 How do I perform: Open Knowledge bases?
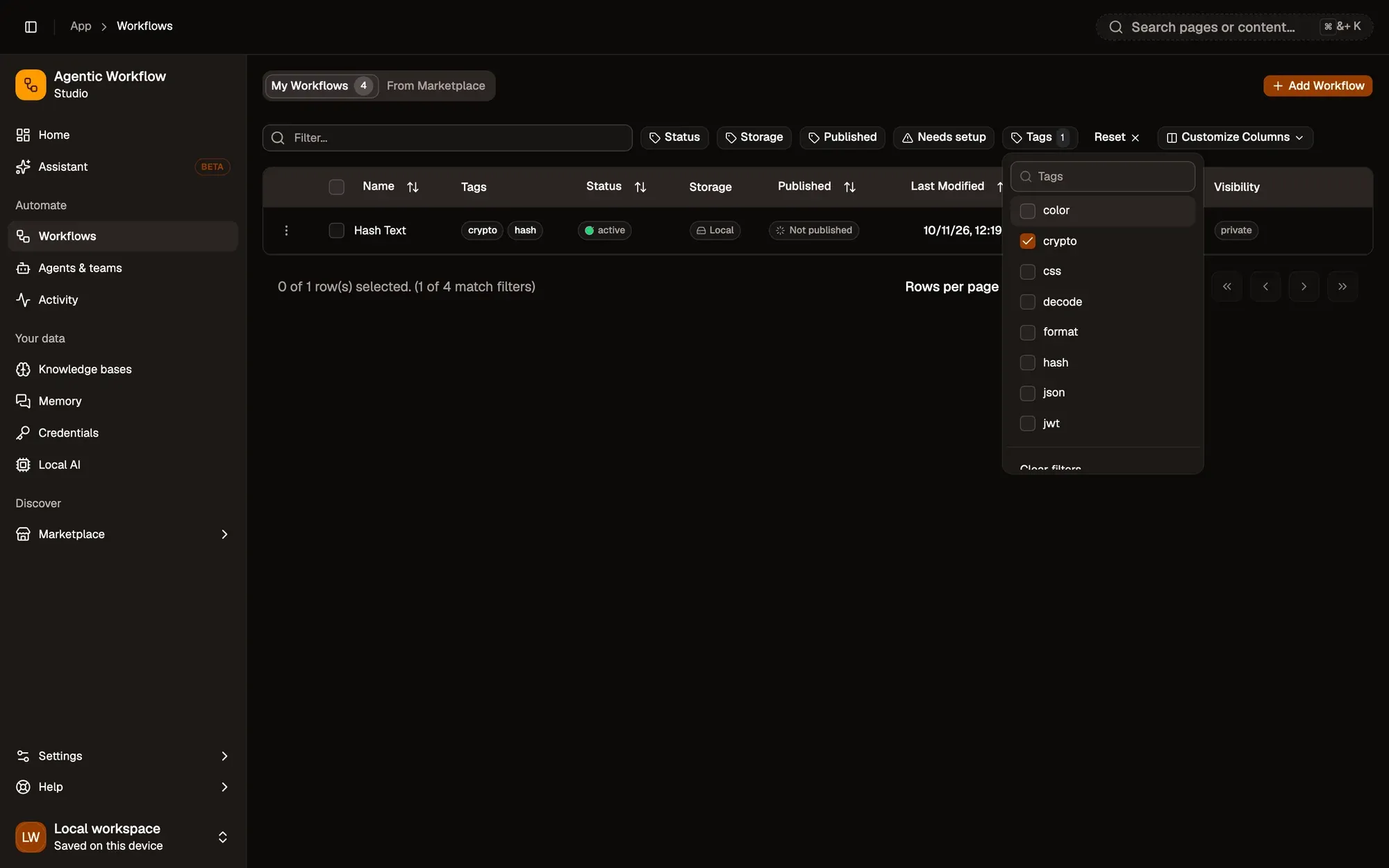click(122, 369)
